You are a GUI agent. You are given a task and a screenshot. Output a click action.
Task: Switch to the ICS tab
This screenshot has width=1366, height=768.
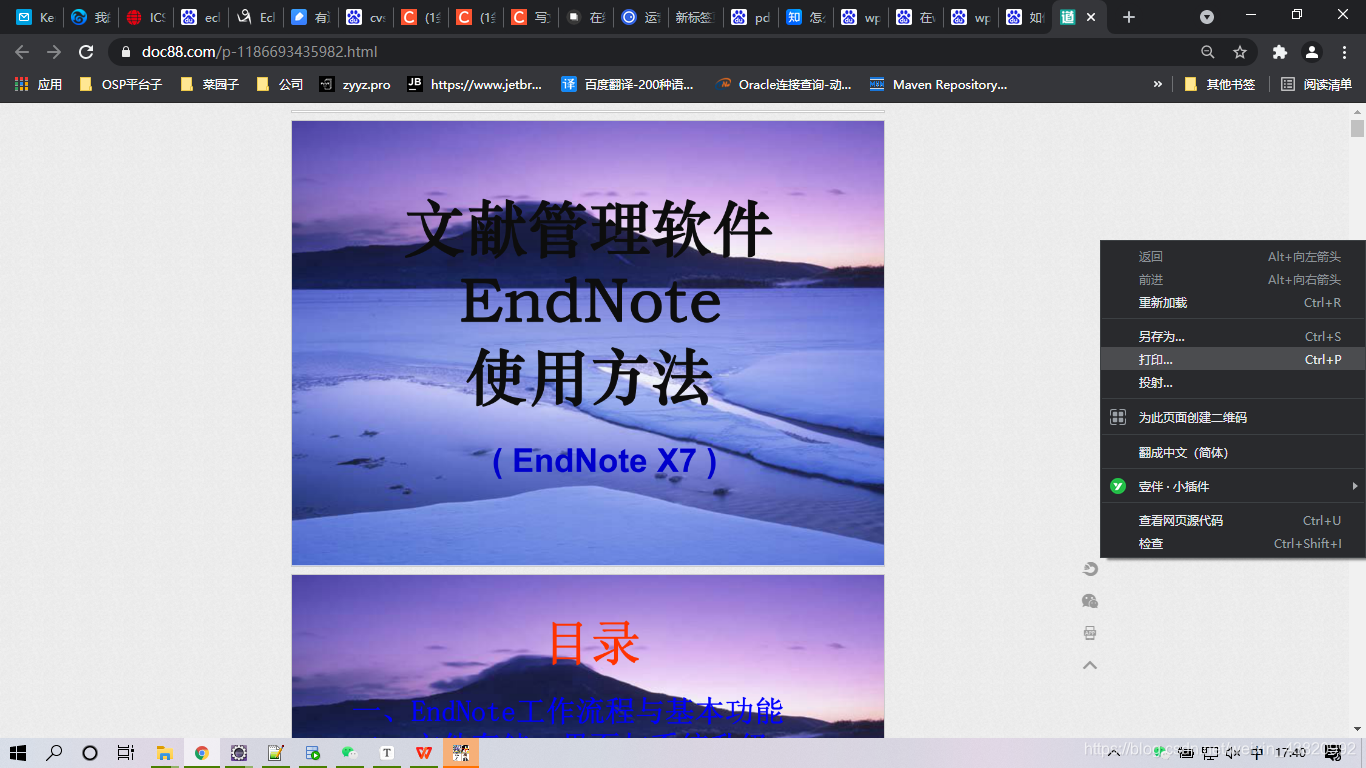coord(145,17)
